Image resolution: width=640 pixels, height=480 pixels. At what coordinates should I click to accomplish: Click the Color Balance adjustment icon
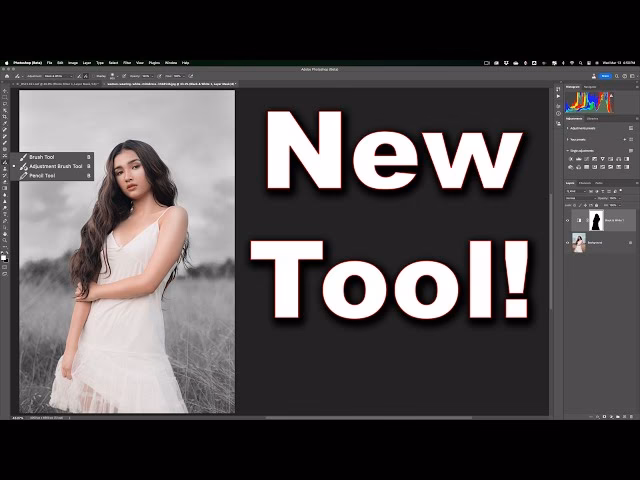pos(619,159)
